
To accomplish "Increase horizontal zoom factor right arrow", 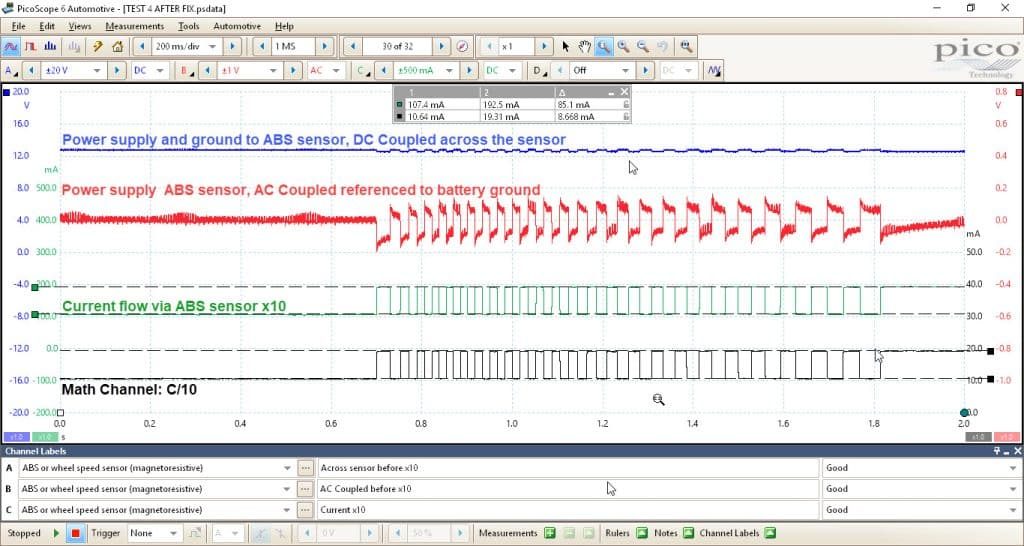I will (x=543, y=47).
